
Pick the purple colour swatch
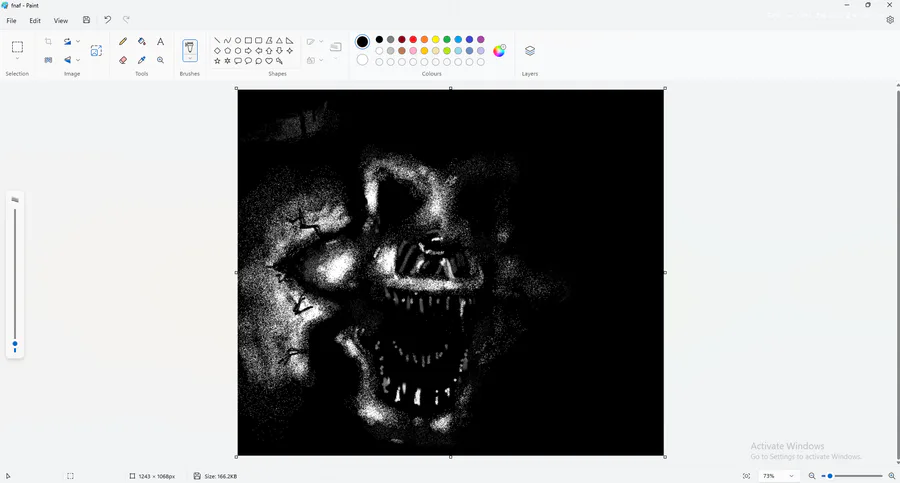click(x=480, y=40)
